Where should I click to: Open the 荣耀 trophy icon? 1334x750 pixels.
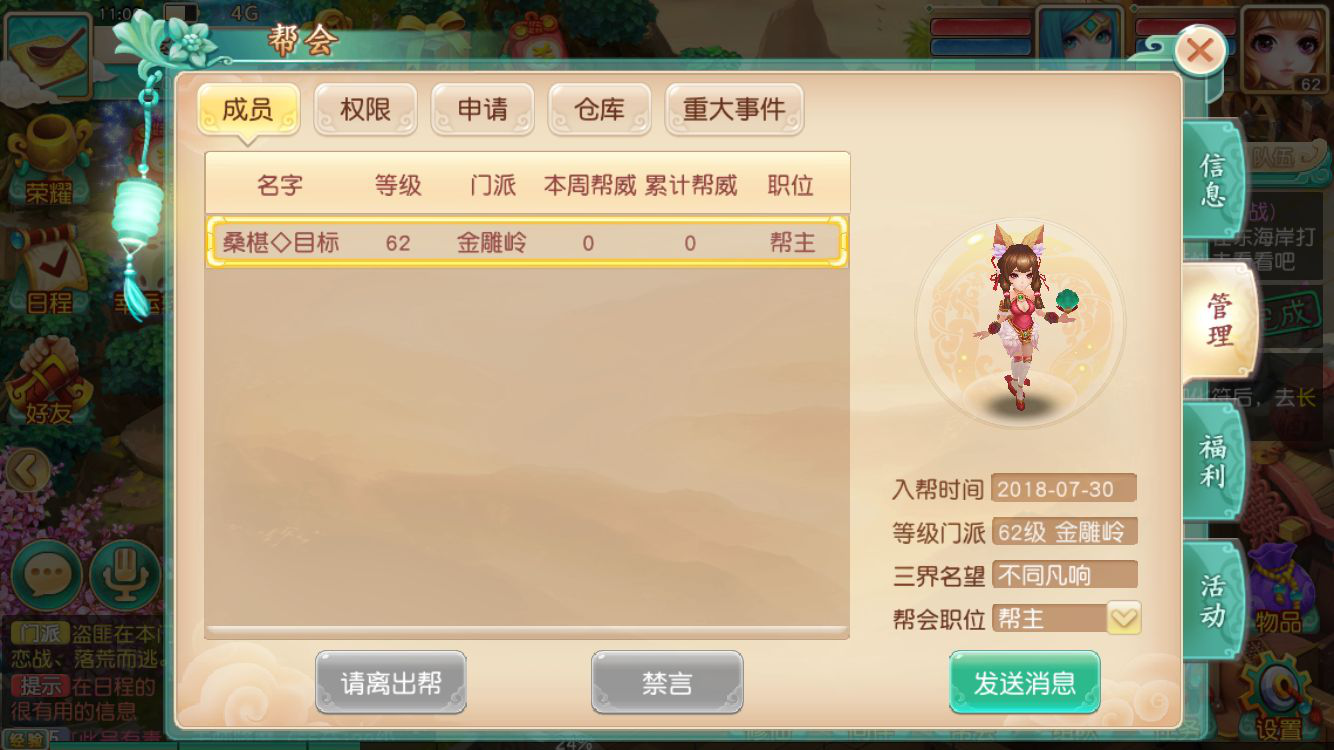click(48, 160)
